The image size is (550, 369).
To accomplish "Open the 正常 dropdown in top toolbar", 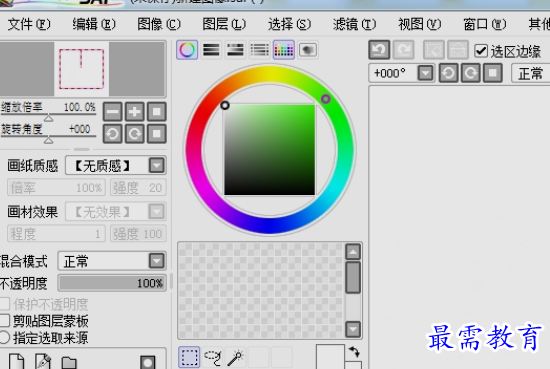I will [x=531, y=73].
